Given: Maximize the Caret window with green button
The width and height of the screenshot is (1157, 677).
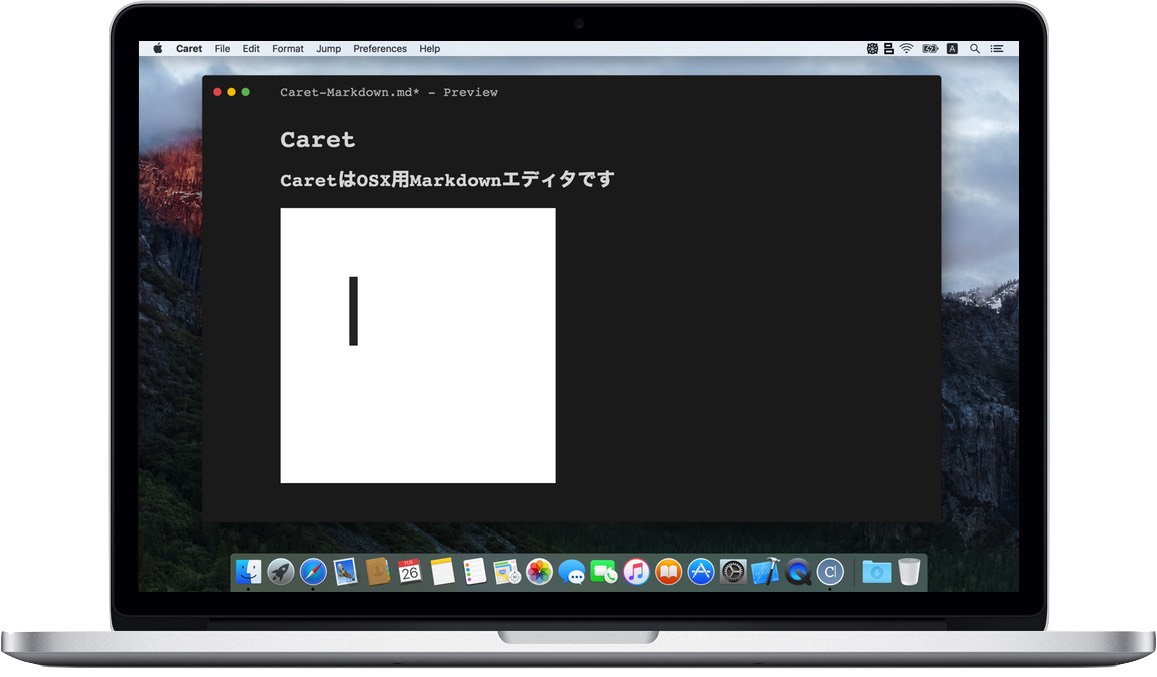Looking at the screenshot, I should (246, 92).
